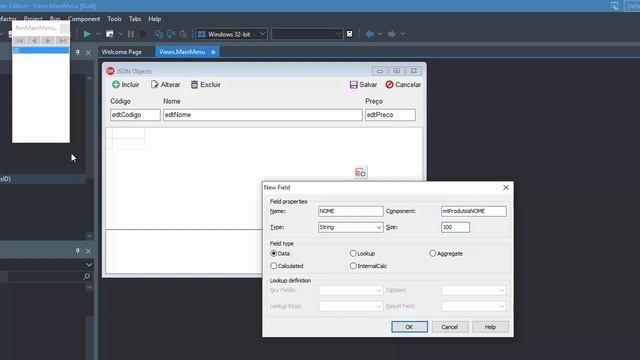Click the Component field mtProdutosNOME
Screen dimensions: 640x360
473,211
